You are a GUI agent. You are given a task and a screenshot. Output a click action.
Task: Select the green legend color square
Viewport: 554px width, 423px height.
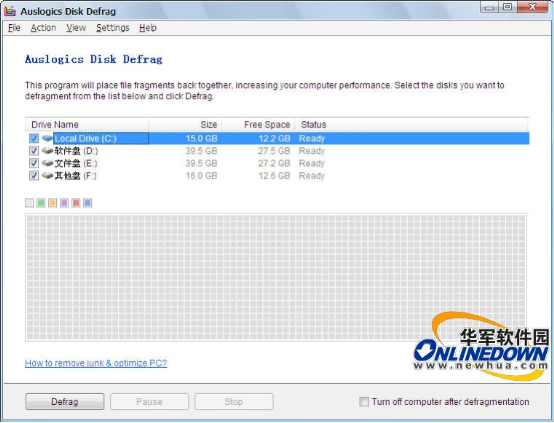[41, 203]
